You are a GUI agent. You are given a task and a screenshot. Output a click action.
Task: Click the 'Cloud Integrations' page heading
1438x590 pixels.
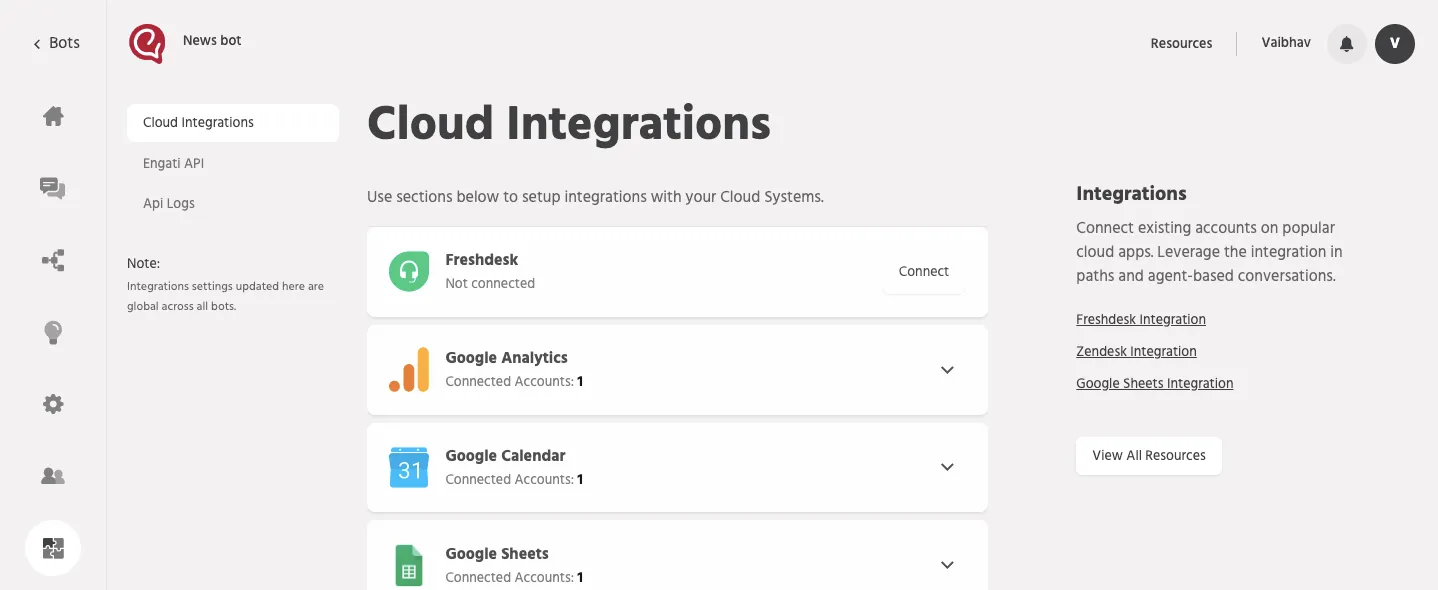pyautogui.click(x=569, y=123)
